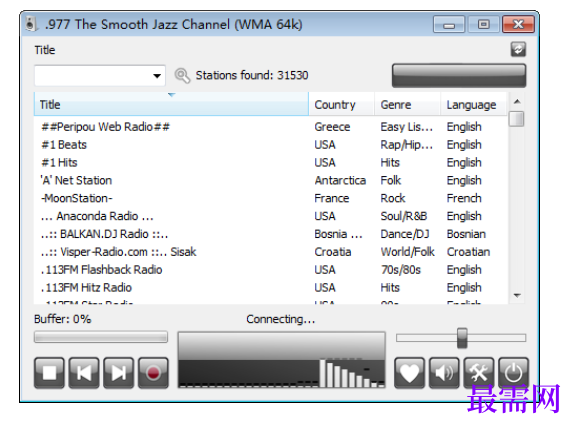Click the speaker app icon in title bar
Image resolution: width=579 pixels, height=430 pixels.
click(x=31, y=24)
